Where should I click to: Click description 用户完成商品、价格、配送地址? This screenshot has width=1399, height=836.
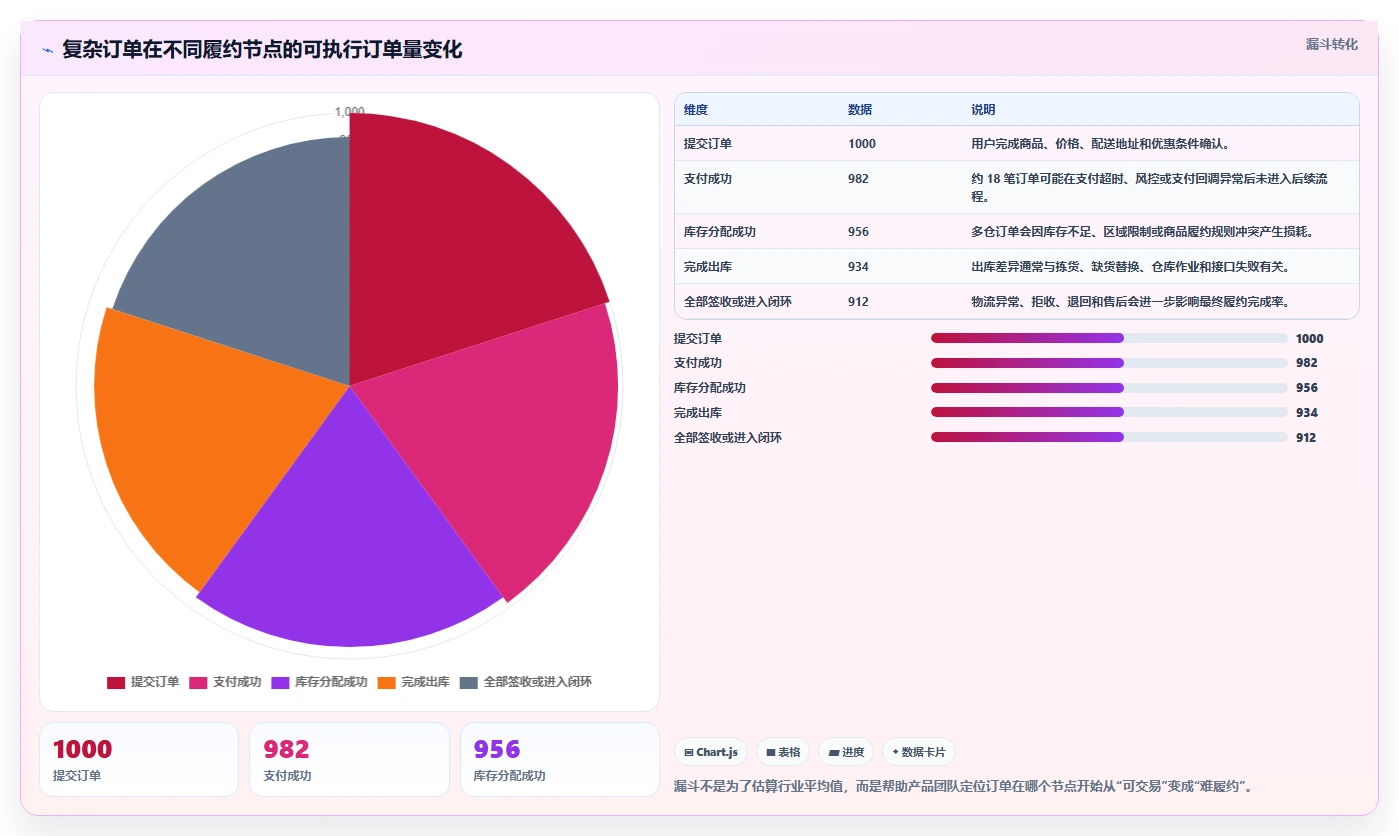tap(1100, 144)
